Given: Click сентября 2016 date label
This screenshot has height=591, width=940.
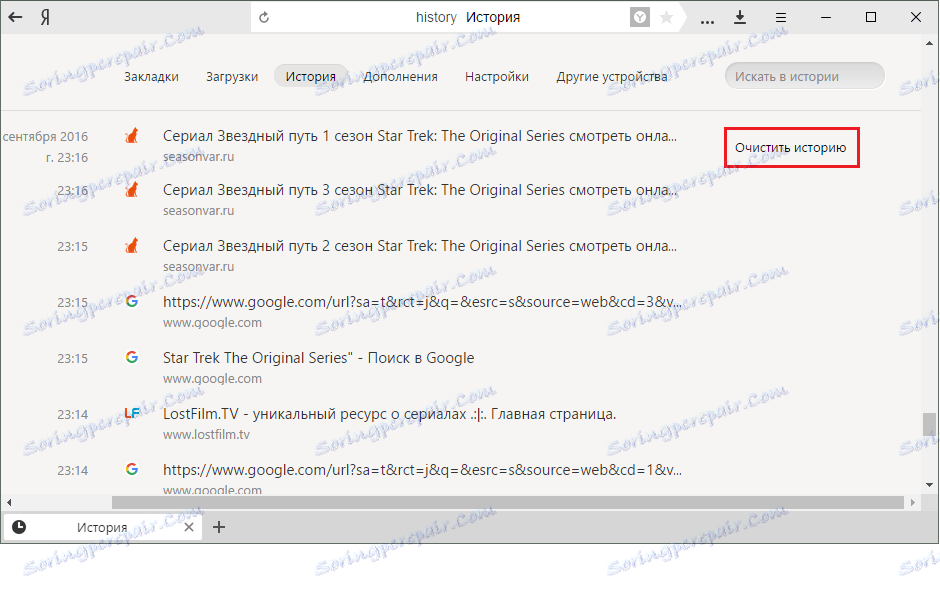Looking at the screenshot, I should pyautogui.click(x=45, y=136).
